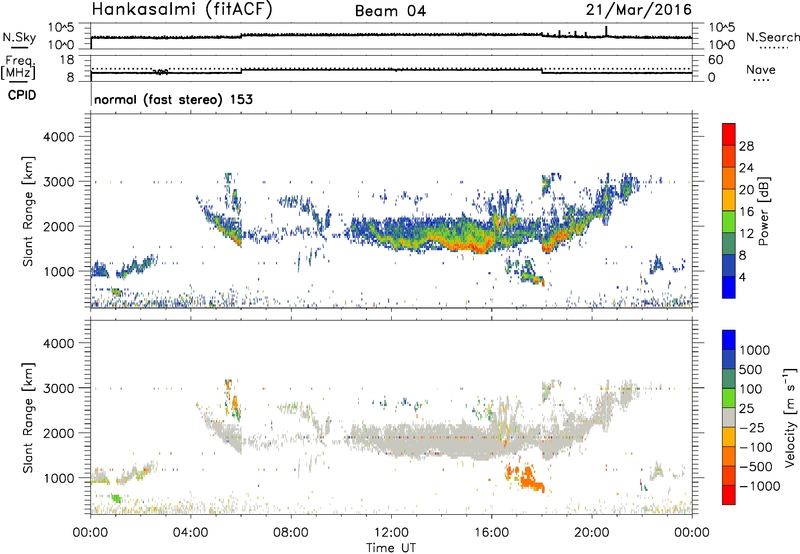The width and height of the screenshot is (800, 554).
Task: Click the 'Velocity [m s-1]' colorbar label
Action: (x=790, y=417)
